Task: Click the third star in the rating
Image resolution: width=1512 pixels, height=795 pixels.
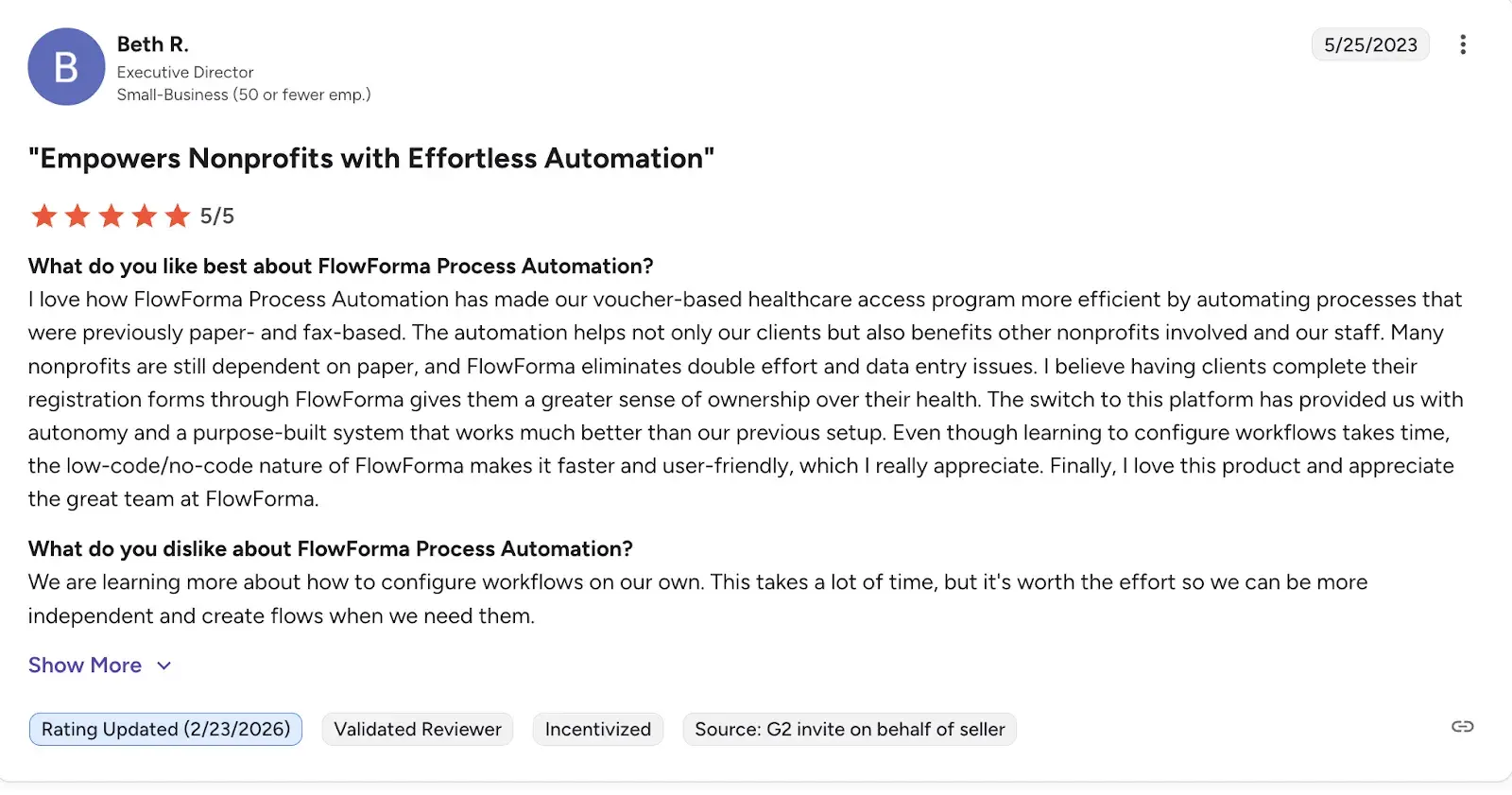Action: 110,216
